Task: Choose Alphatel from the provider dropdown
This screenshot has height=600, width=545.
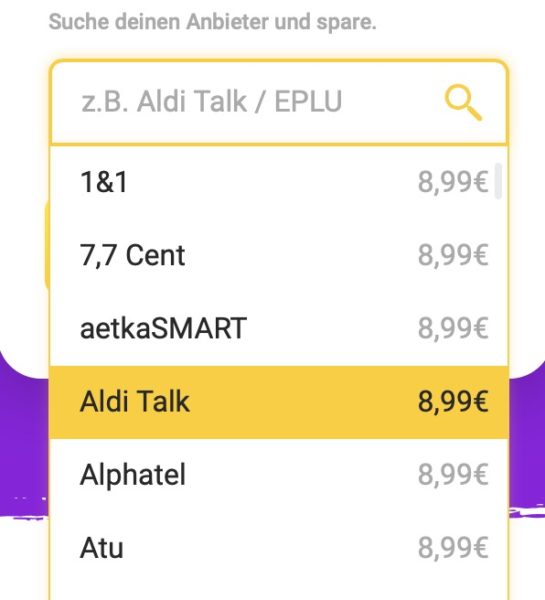Action: 279,475
